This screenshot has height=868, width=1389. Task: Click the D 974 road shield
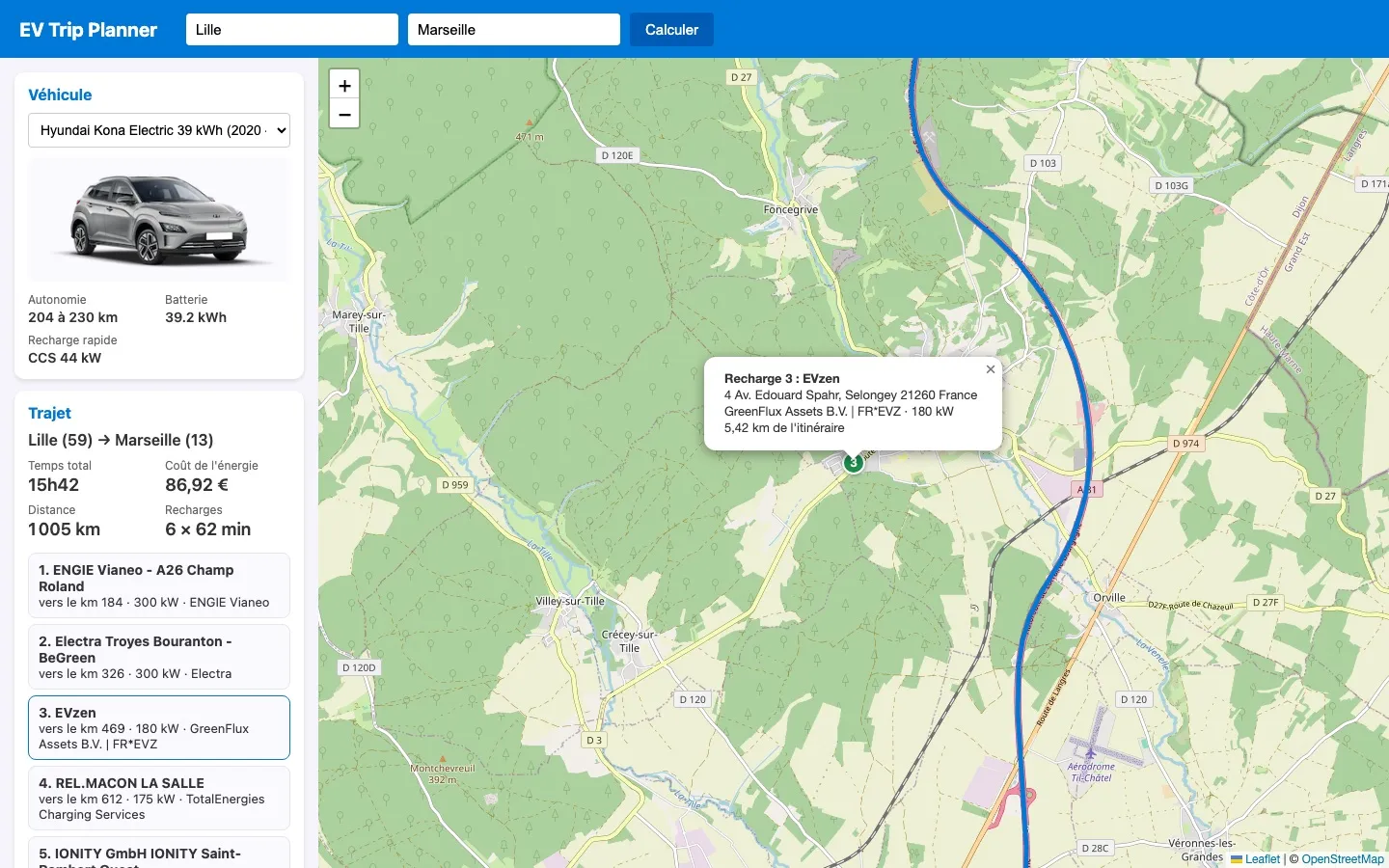click(1186, 444)
